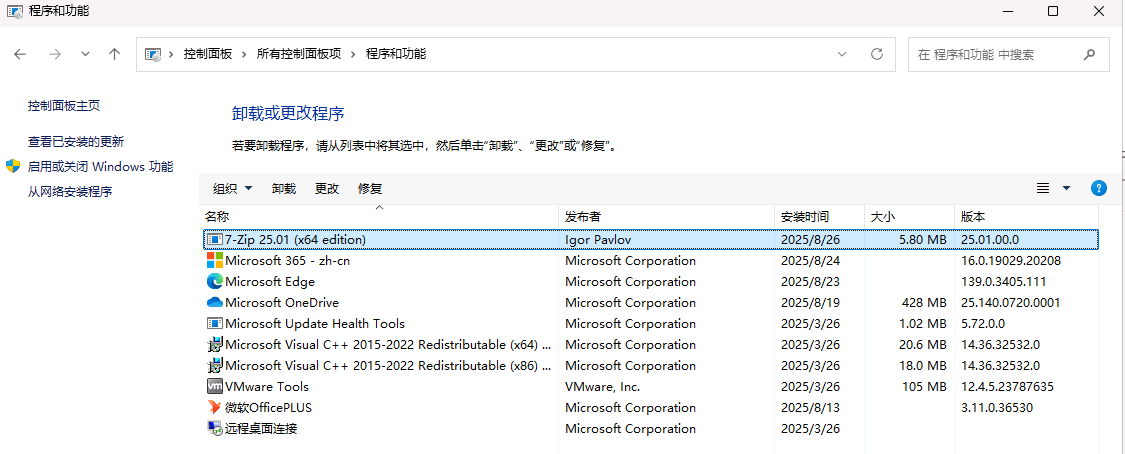Select Visual C++ 2015-2022 Redistributable (x64) text
Image resolution: width=1125 pixels, height=454 pixels.
[388, 344]
